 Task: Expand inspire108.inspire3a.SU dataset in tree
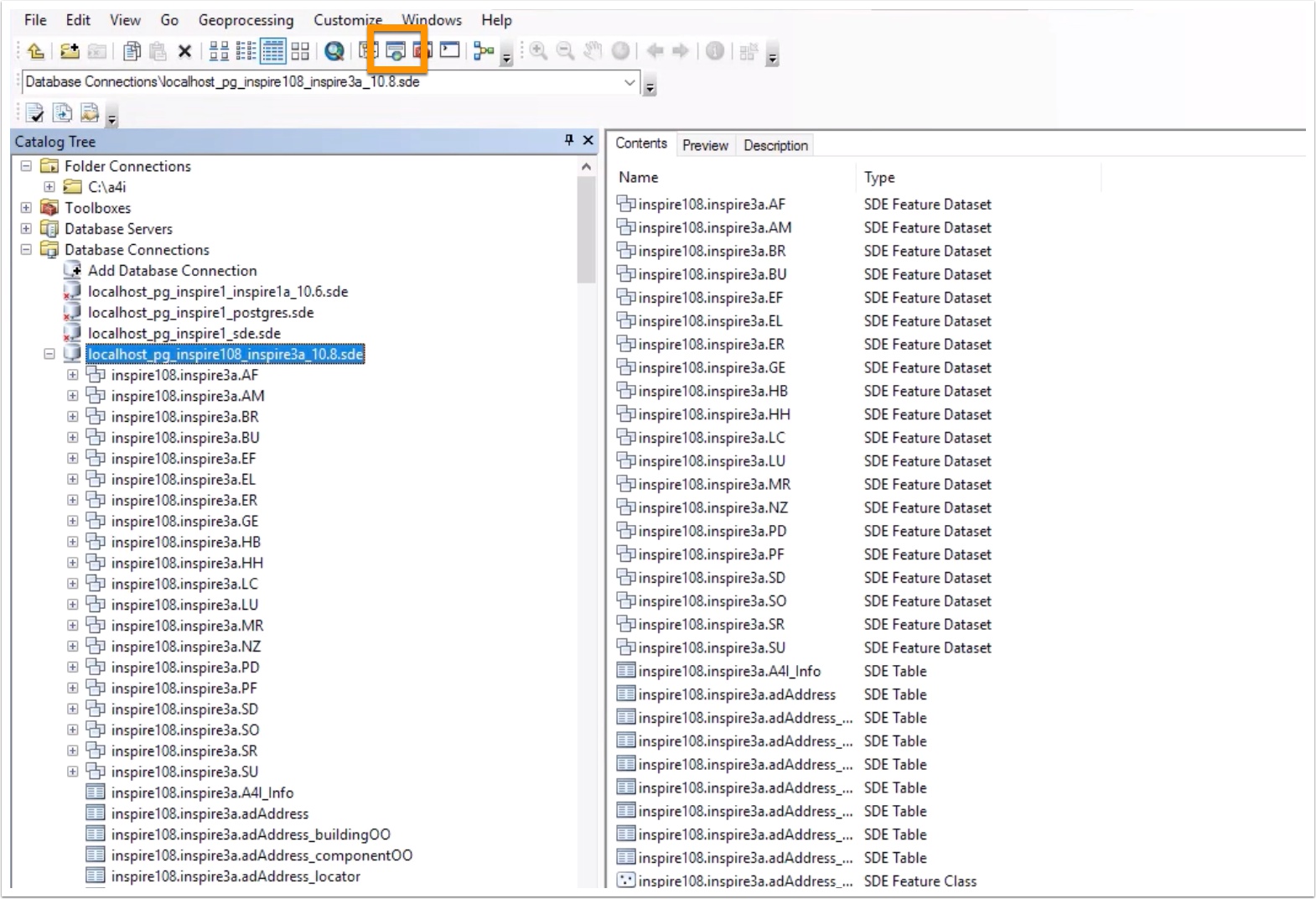(x=73, y=772)
